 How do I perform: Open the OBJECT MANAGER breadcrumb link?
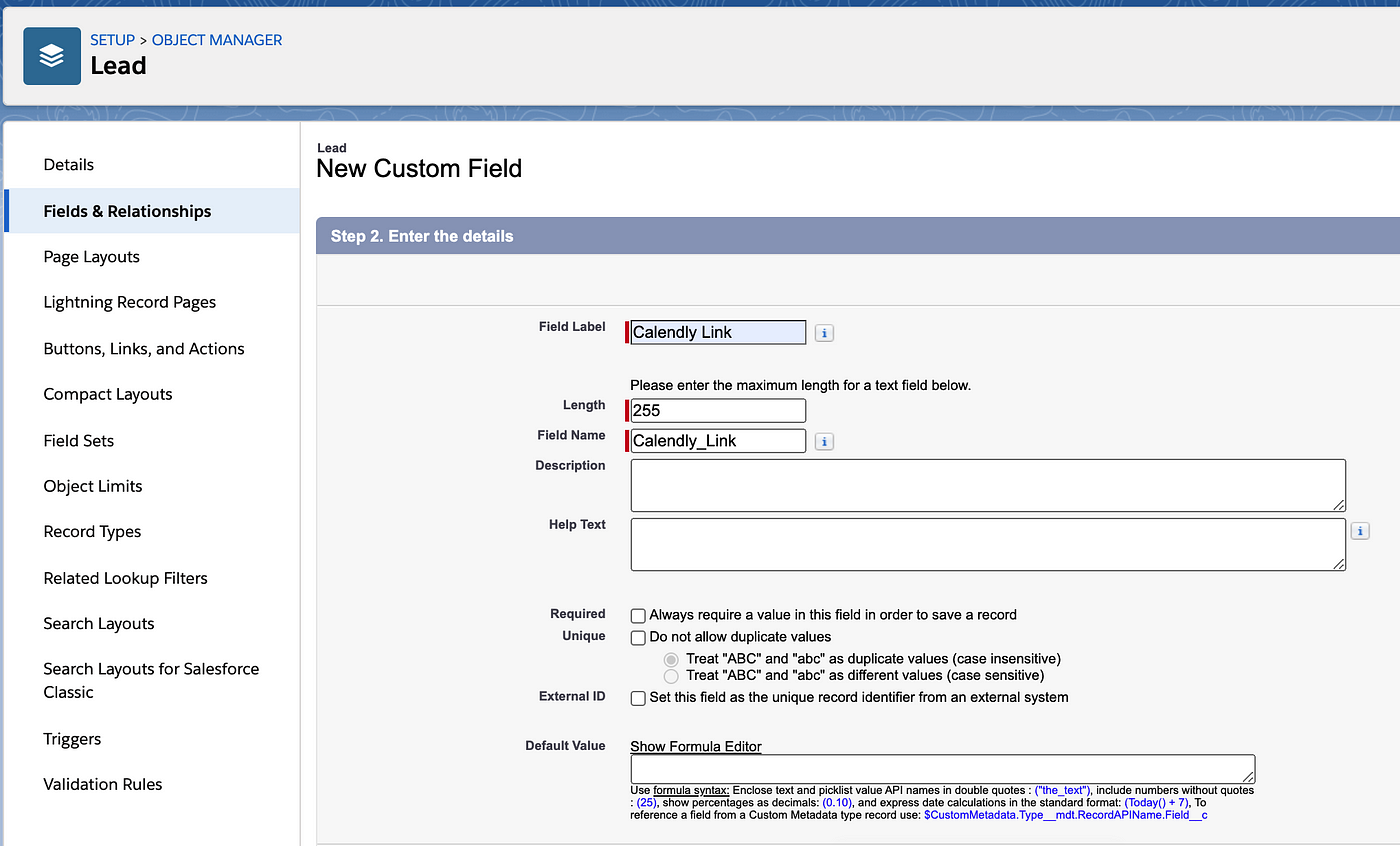[x=217, y=40]
